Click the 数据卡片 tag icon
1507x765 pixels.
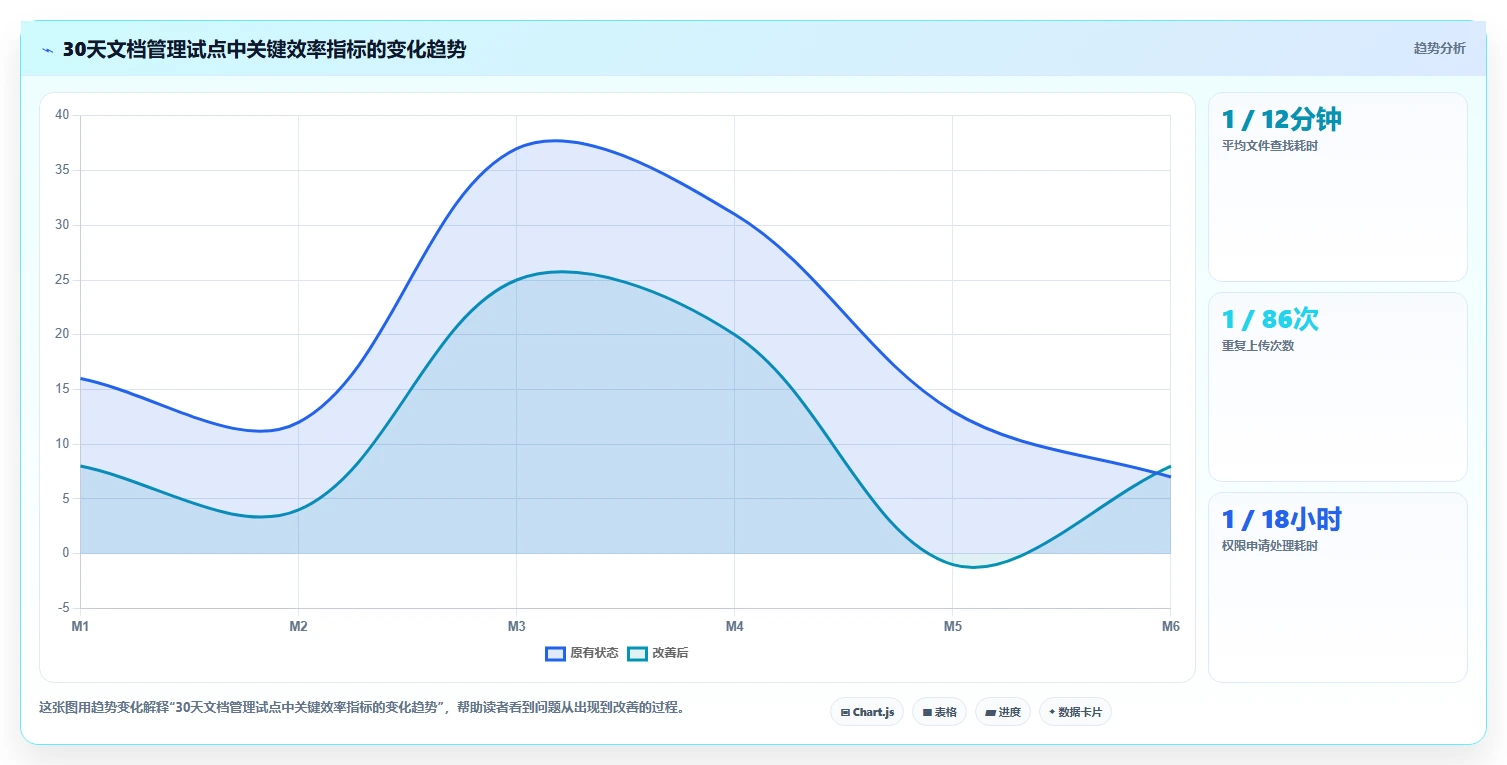click(x=1052, y=713)
